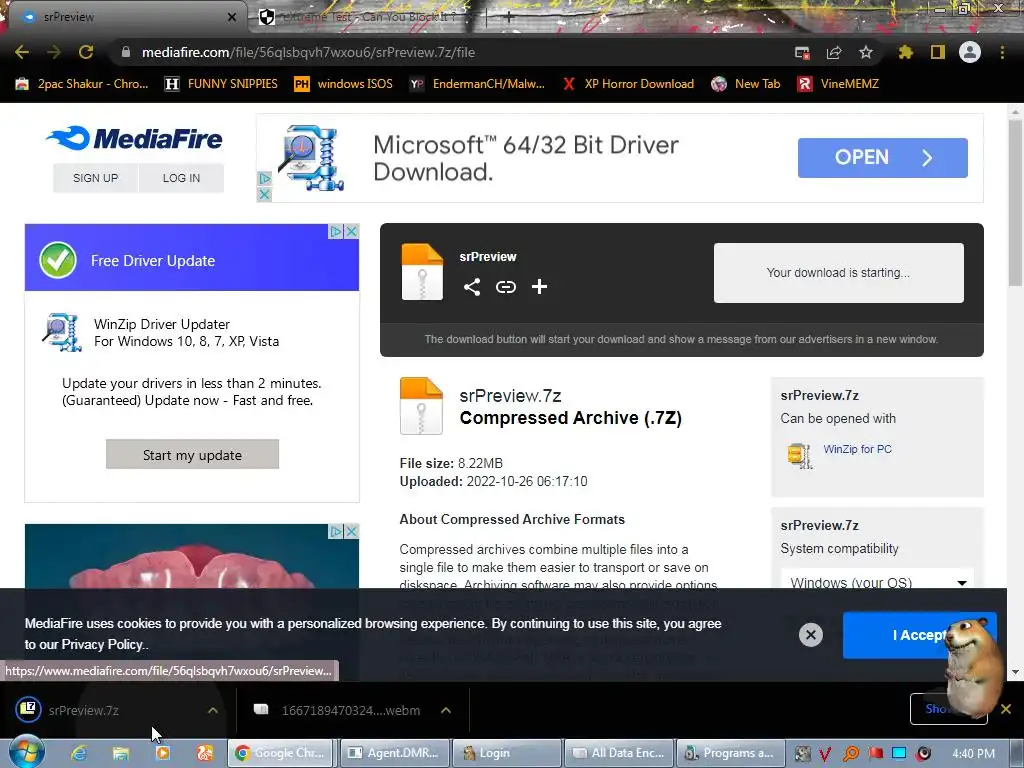Switch to Google Chrome taskbar button

click(282, 753)
